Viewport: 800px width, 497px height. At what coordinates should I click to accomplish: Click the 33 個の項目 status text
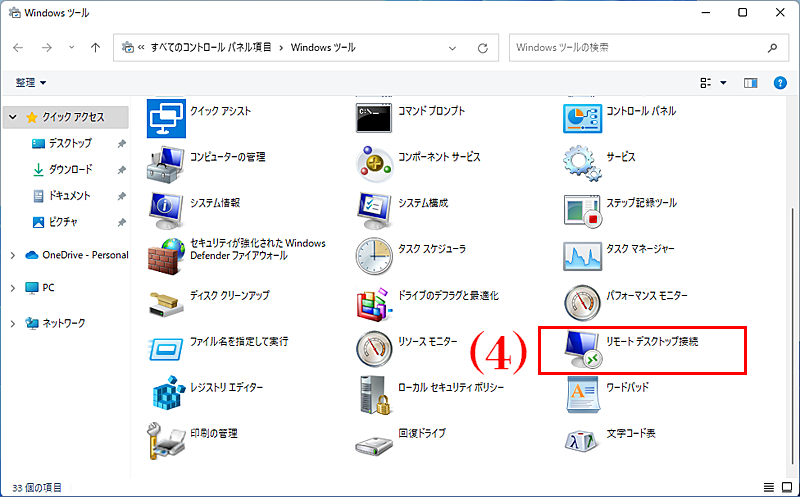tap(37, 488)
